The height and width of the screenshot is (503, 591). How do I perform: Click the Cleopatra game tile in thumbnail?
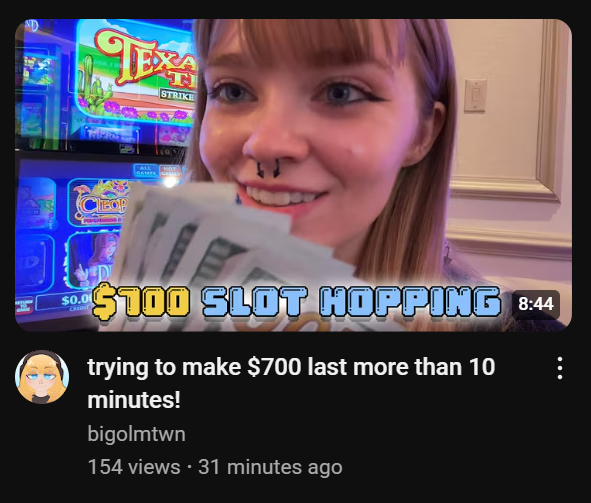[100, 203]
